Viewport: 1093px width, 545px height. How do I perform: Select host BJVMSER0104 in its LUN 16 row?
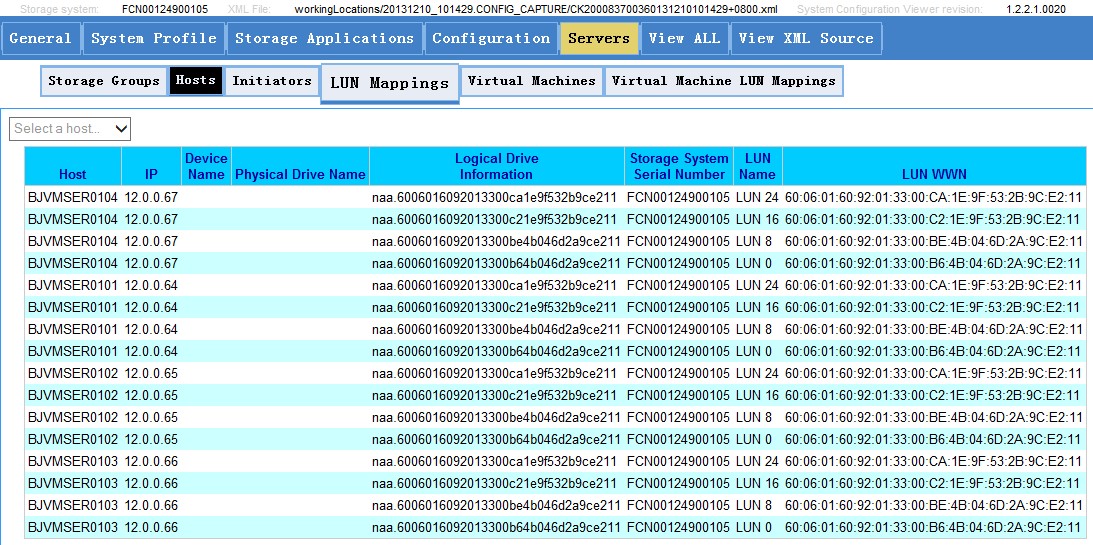(x=73, y=220)
